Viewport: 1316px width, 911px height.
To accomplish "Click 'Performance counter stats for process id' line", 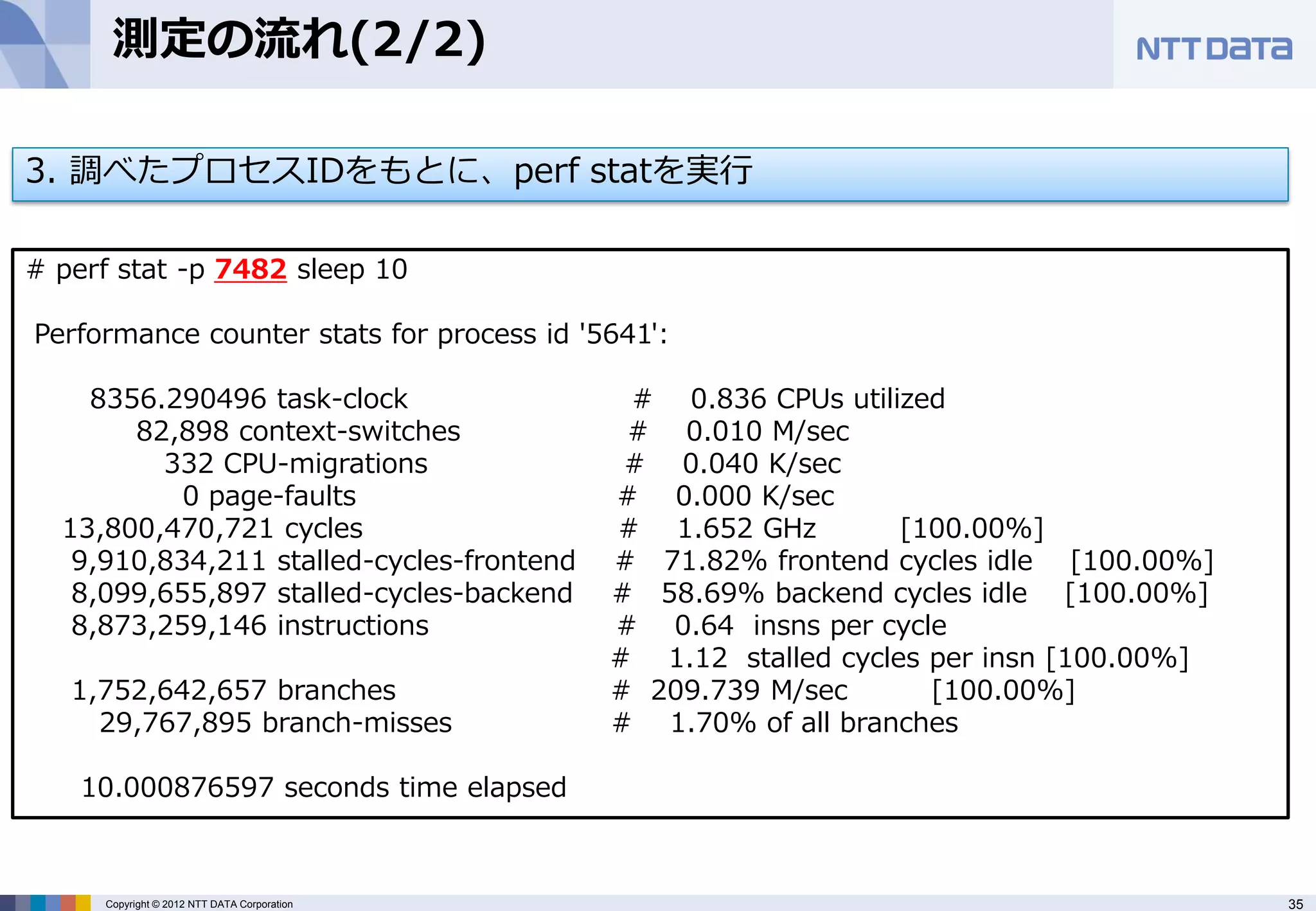I will coord(351,334).
